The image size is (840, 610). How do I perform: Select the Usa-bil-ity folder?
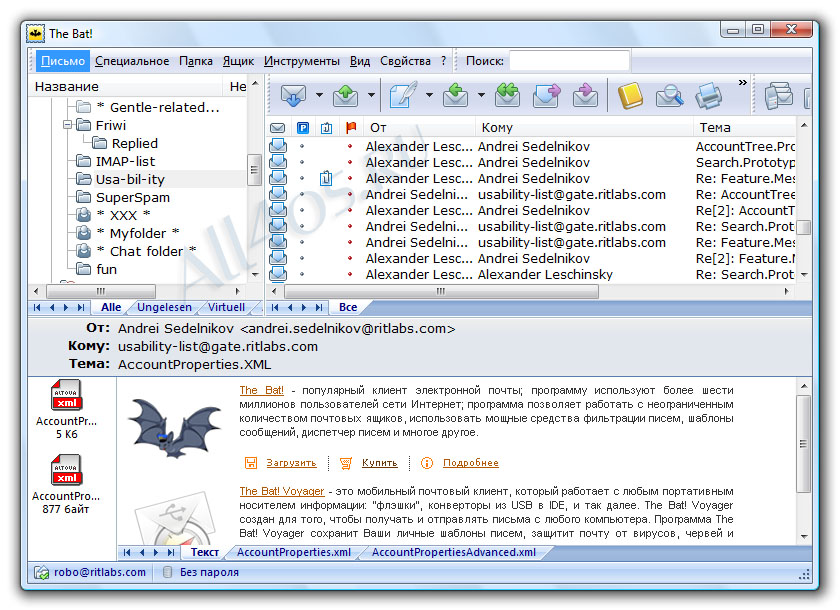[130, 179]
